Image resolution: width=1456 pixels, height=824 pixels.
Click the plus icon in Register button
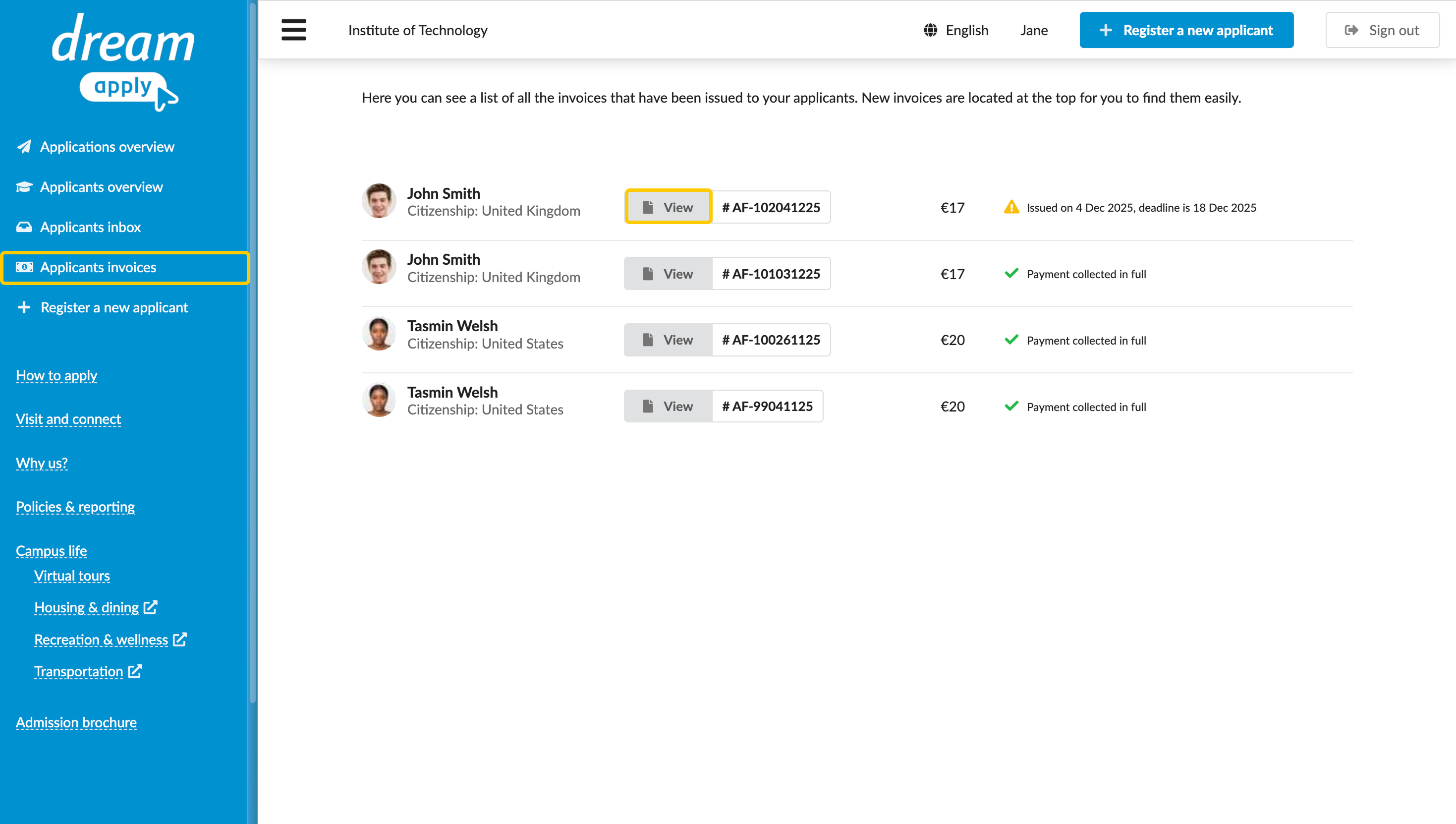(x=1105, y=30)
